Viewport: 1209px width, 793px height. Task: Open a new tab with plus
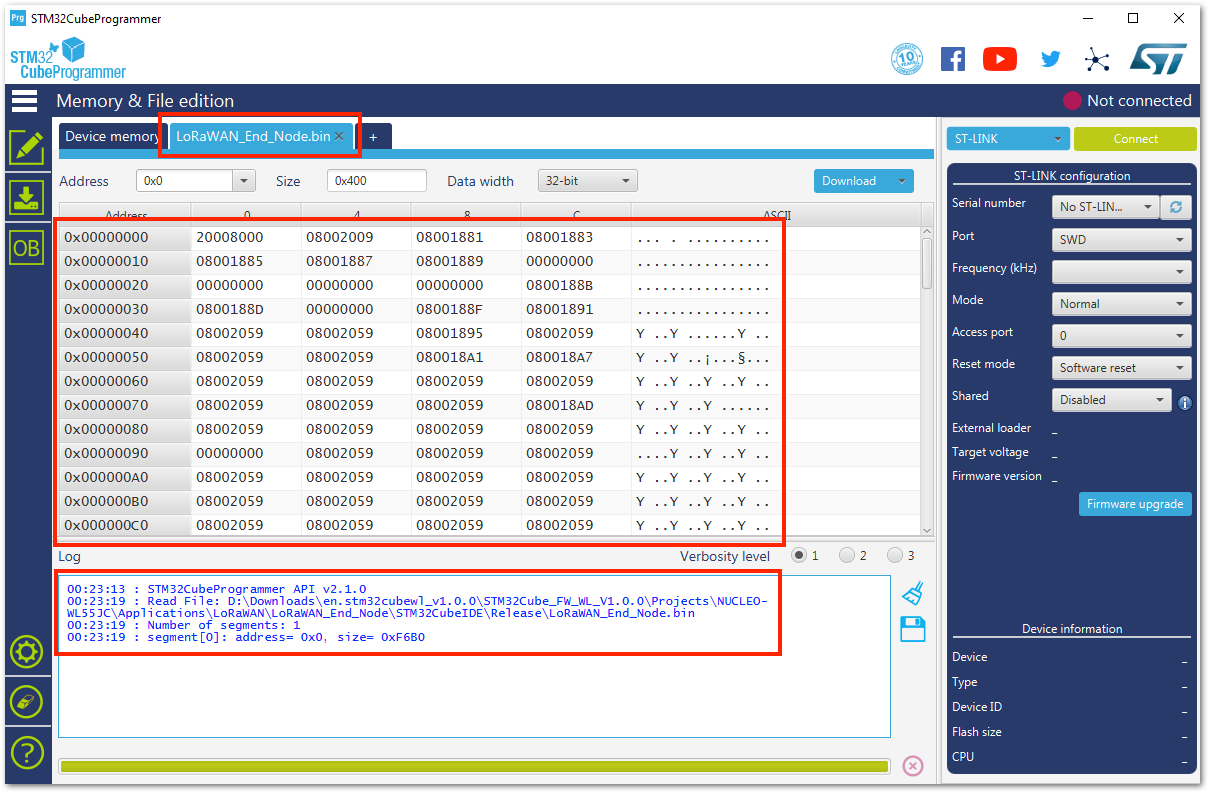(373, 136)
